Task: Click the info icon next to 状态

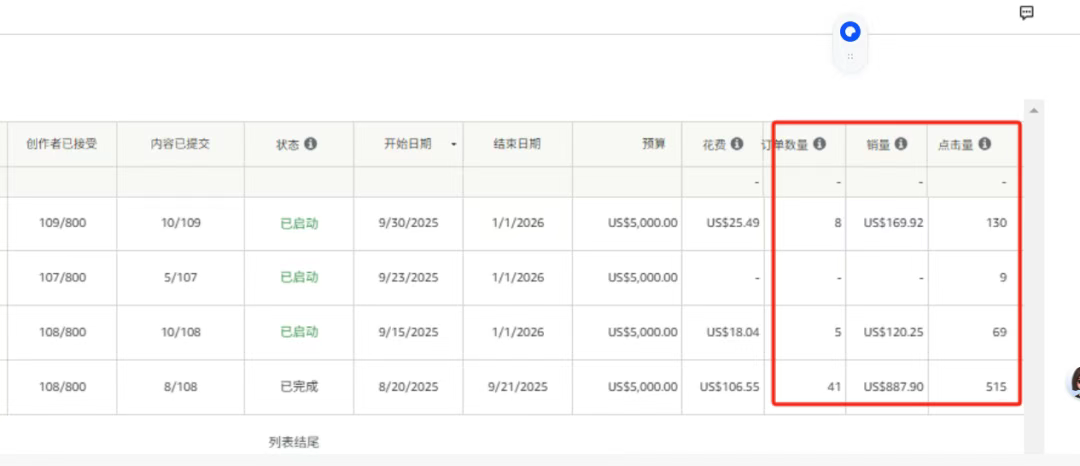Action: click(x=310, y=144)
